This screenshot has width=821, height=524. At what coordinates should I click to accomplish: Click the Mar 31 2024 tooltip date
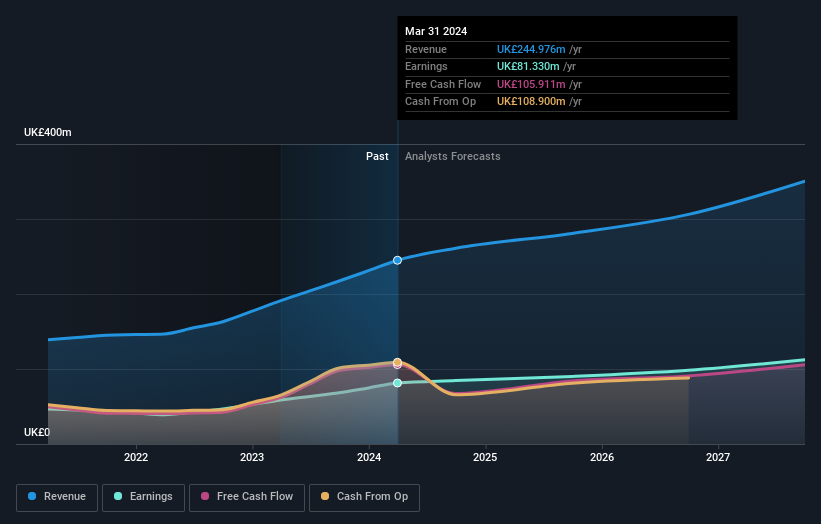(x=436, y=31)
